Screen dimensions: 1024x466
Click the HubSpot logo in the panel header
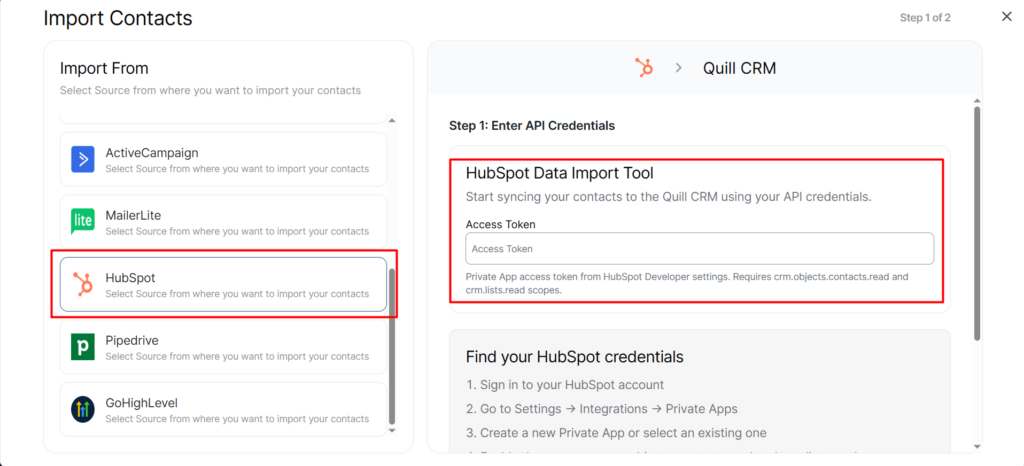click(x=645, y=68)
